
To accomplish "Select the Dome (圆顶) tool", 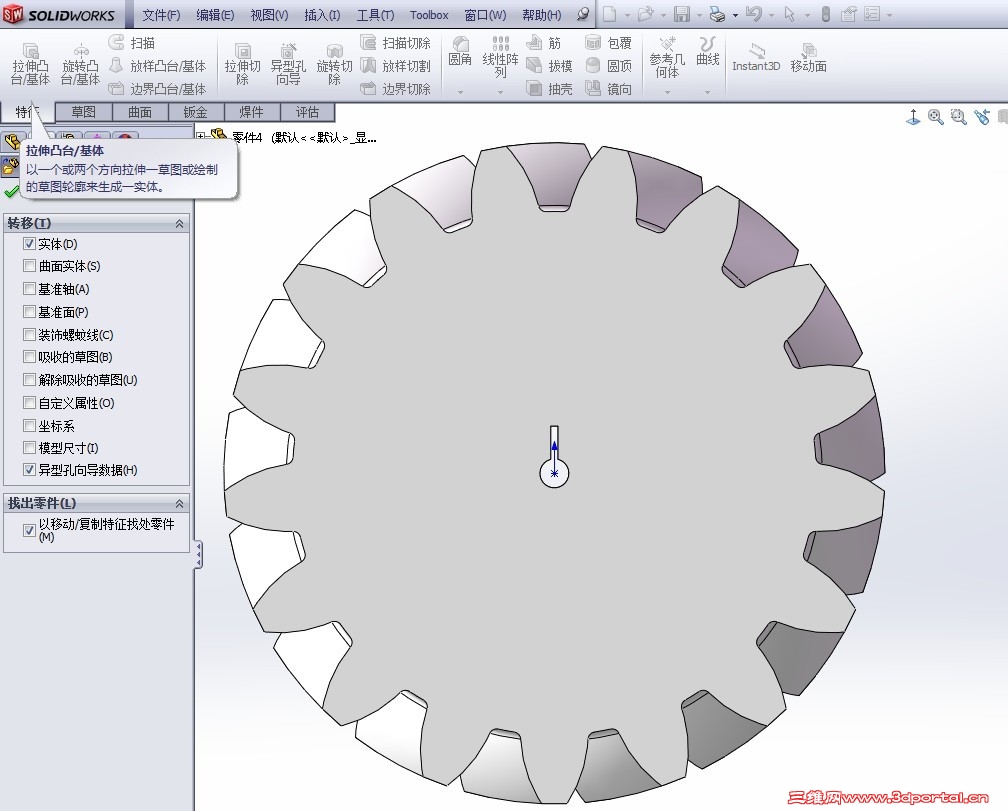I will [608, 66].
